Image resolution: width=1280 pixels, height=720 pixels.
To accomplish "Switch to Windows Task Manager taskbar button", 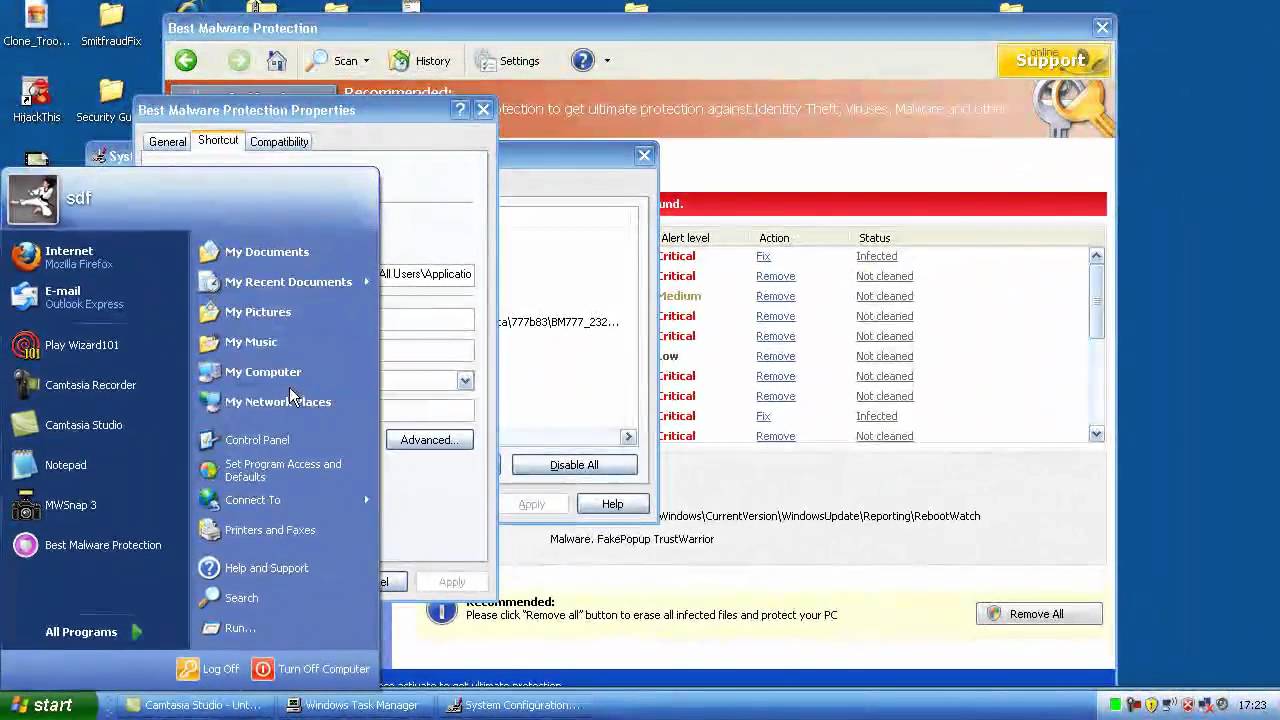I will [x=353, y=705].
